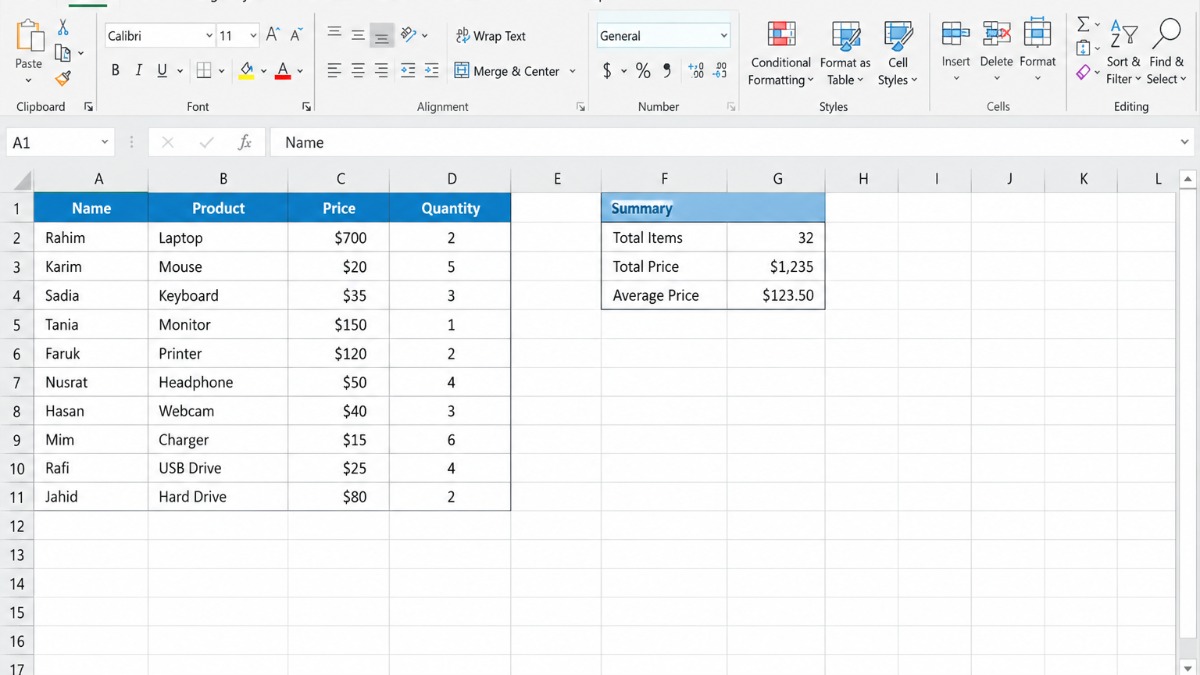This screenshot has height=675, width=1200.
Task: Open the font size 11 dropdown
Action: (253, 36)
